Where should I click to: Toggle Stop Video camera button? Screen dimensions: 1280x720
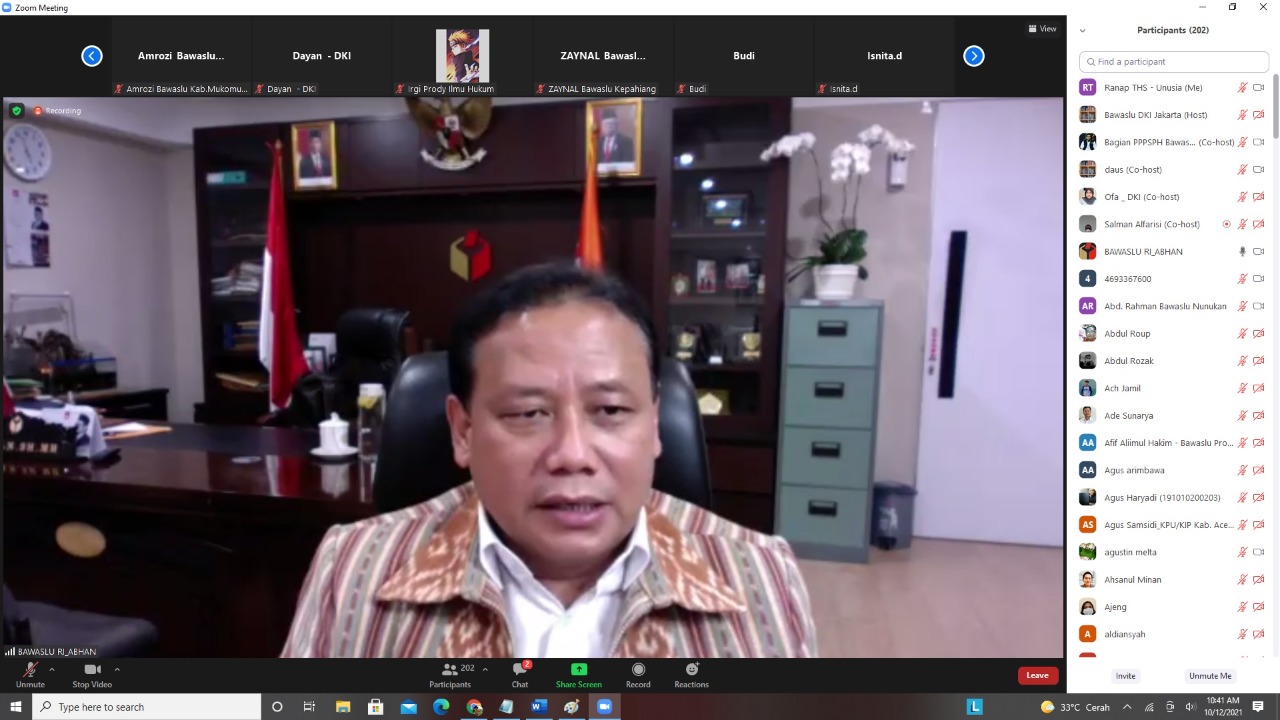92,670
